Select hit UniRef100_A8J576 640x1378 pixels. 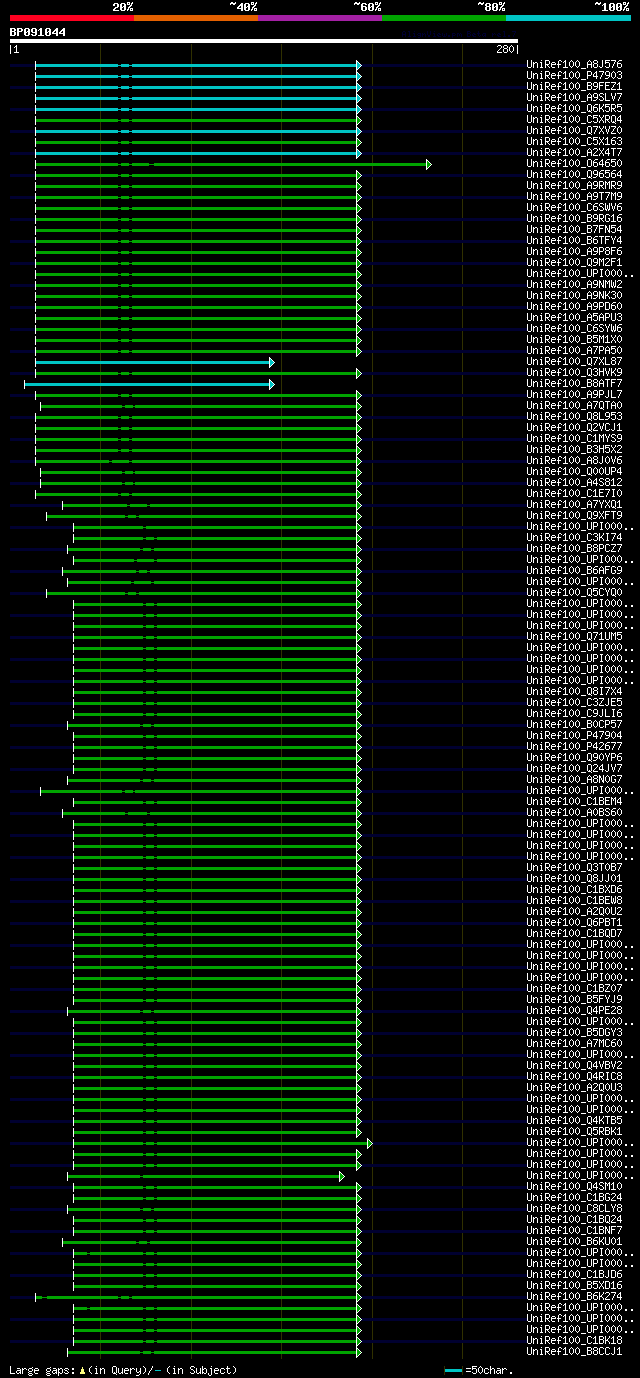574,65
